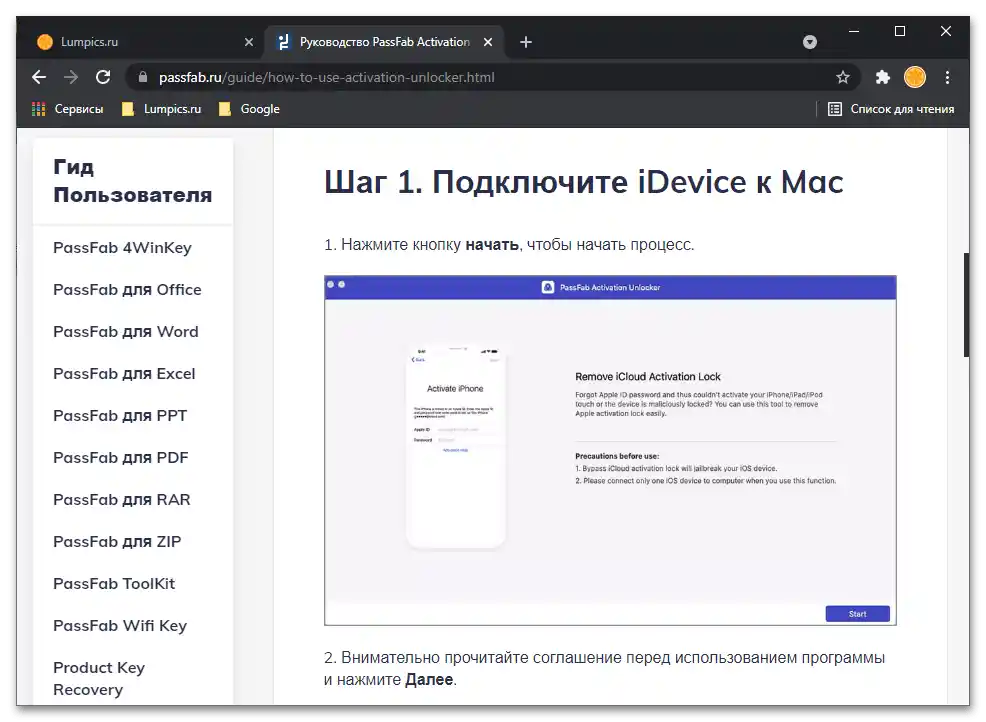Viewport: 986px width, 722px height.
Task: Click the Шаг 1 heading text
Action: click(x=584, y=182)
